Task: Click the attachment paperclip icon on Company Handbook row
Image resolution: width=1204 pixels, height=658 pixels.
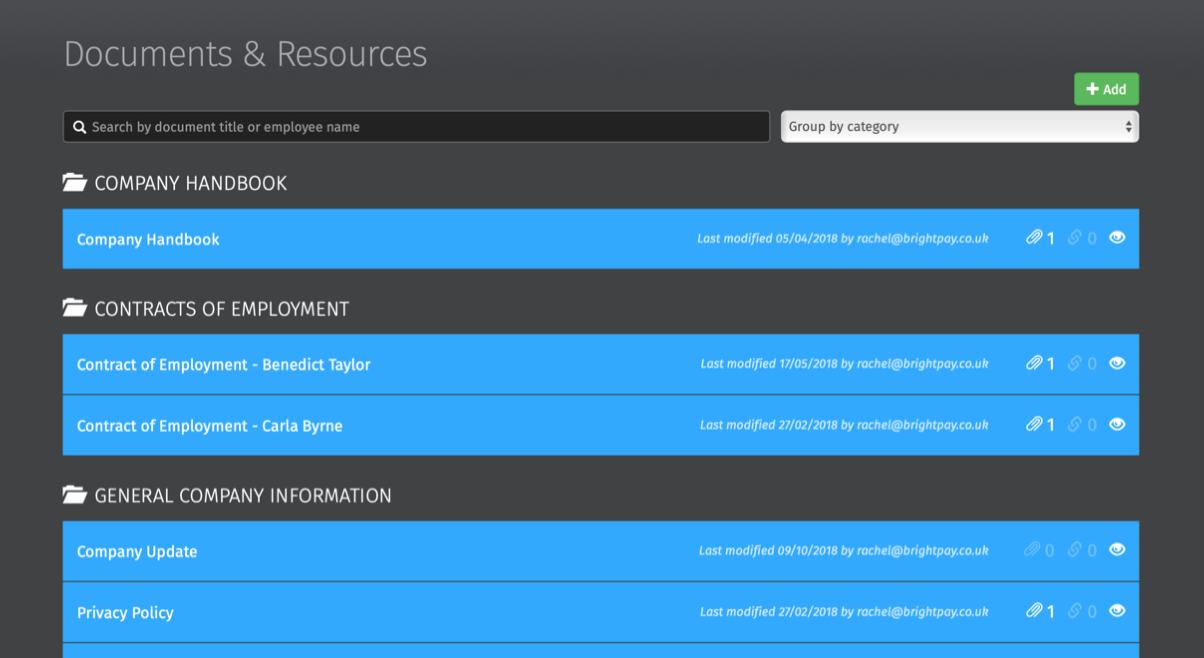Action: coord(1034,238)
